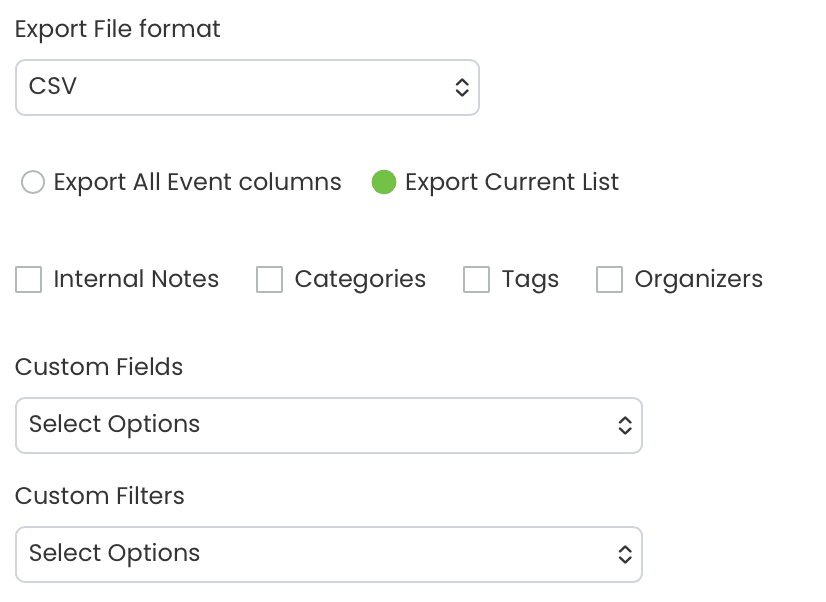This screenshot has width=826, height=602.
Task: Click the Internal Notes label text
Action: pyautogui.click(x=136, y=280)
